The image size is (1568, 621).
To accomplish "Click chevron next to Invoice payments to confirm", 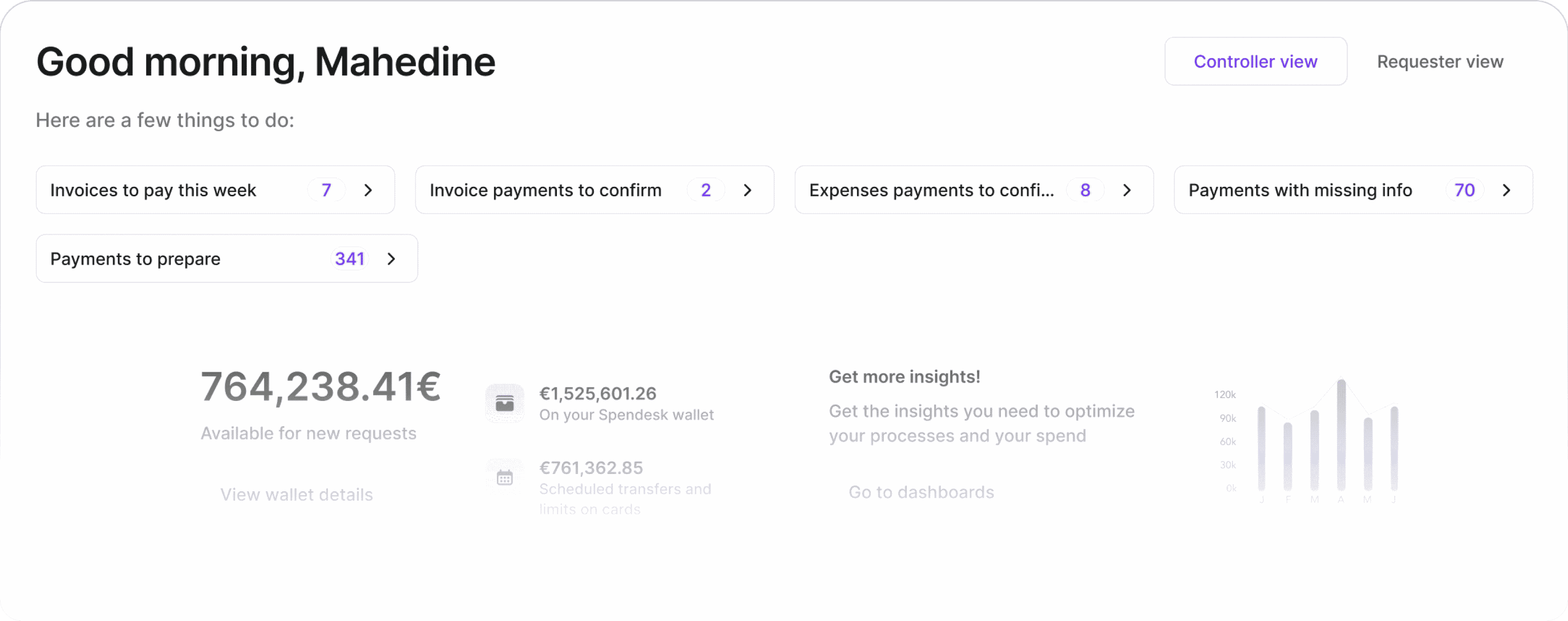I will tap(748, 190).
